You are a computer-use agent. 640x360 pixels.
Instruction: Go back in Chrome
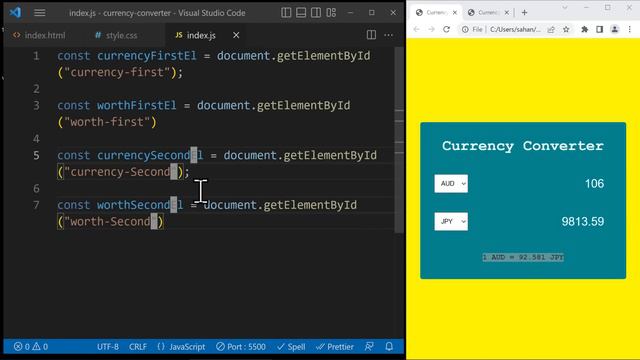416,29
